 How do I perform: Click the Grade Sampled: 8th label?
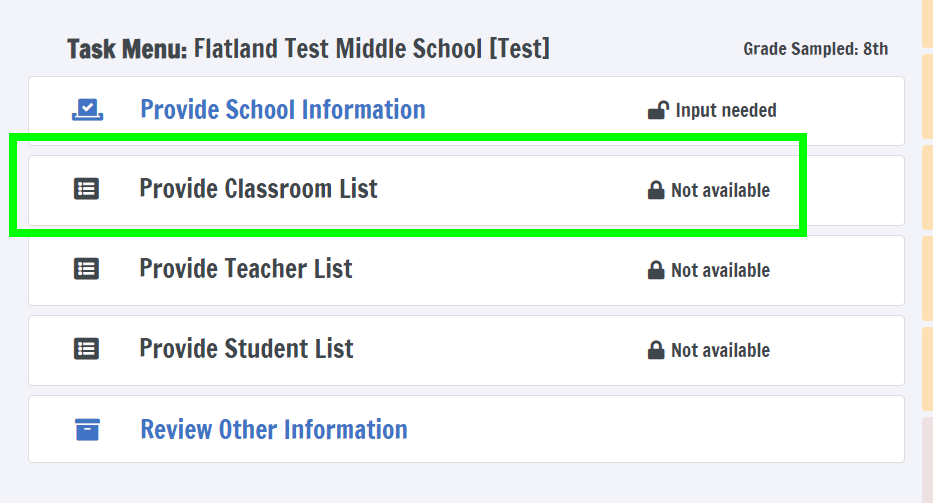tap(815, 49)
